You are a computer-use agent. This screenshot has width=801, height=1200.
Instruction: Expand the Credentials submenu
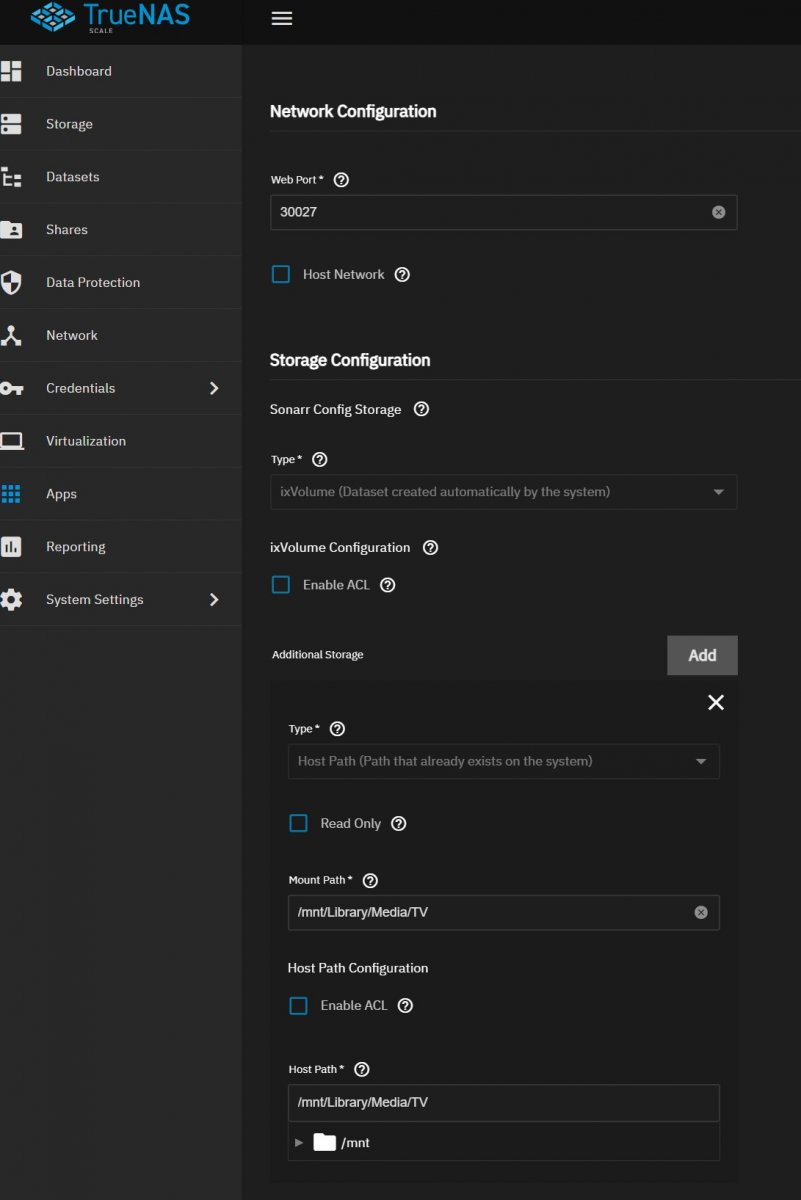213,388
